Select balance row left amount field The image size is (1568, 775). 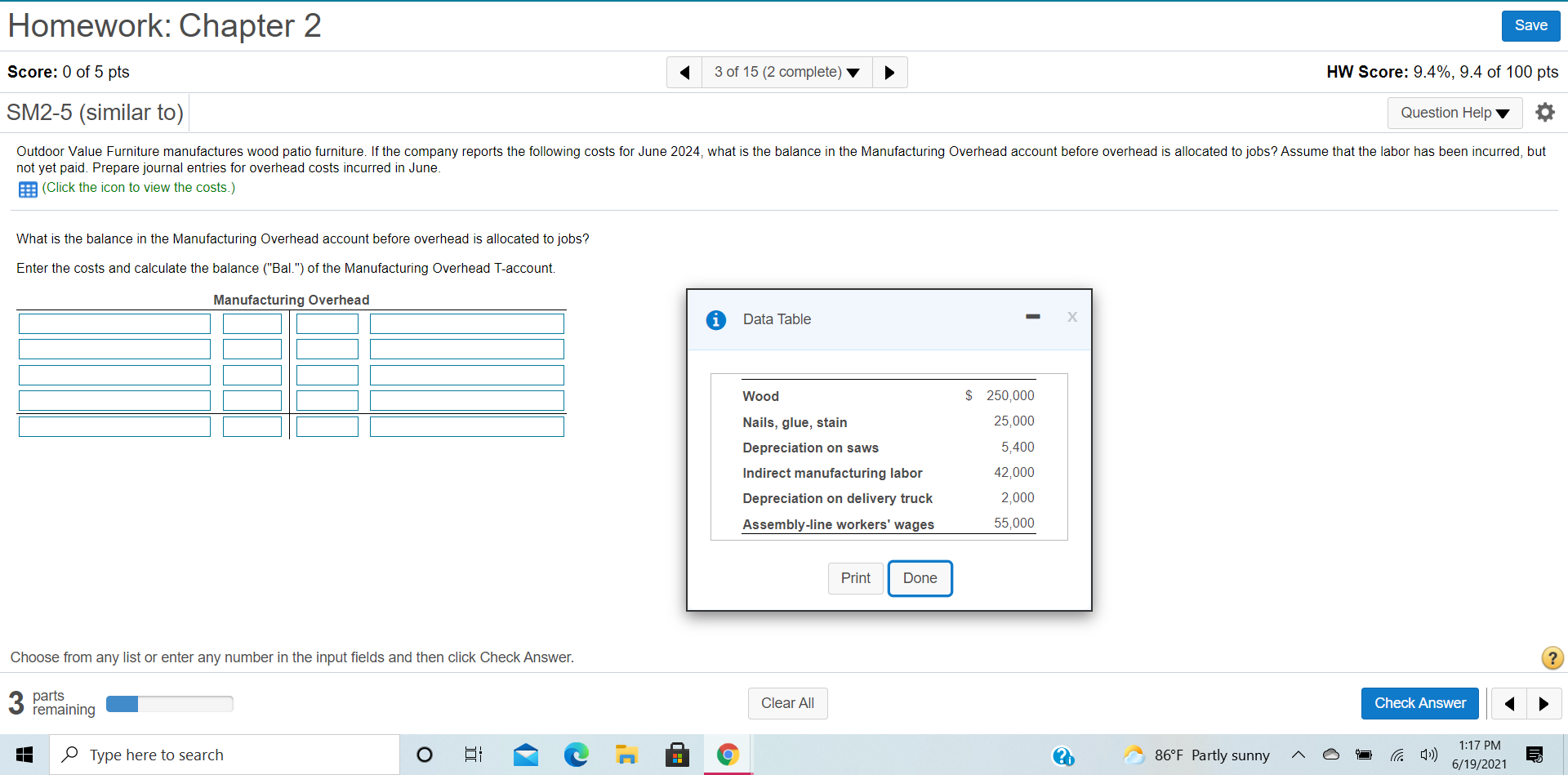pos(252,427)
